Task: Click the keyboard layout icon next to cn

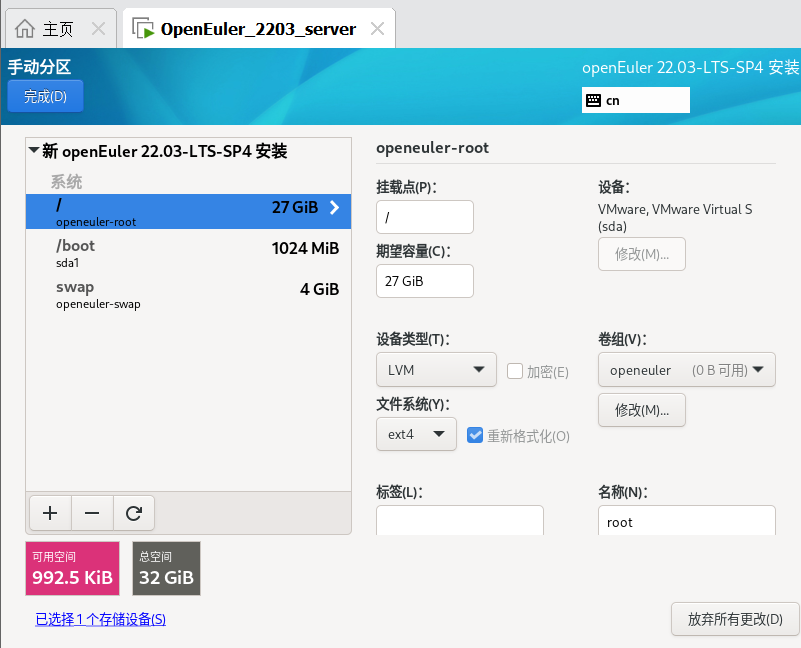Action: tap(593, 100)
